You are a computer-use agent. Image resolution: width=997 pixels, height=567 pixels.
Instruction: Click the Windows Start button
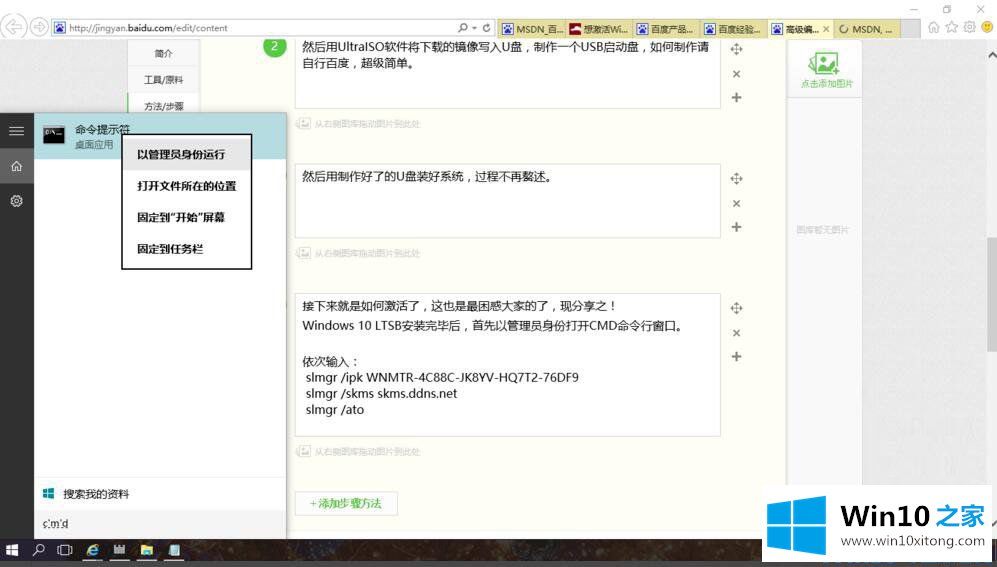(13, 550)
